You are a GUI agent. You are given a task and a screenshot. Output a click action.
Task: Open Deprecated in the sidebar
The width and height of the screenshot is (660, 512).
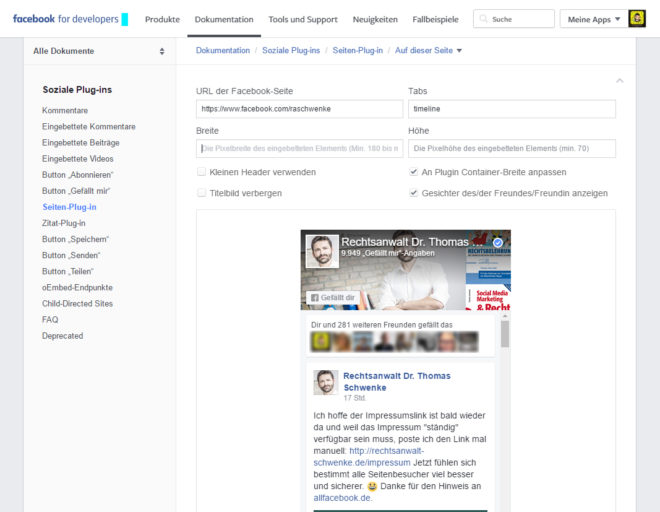[x=62, y=336]
